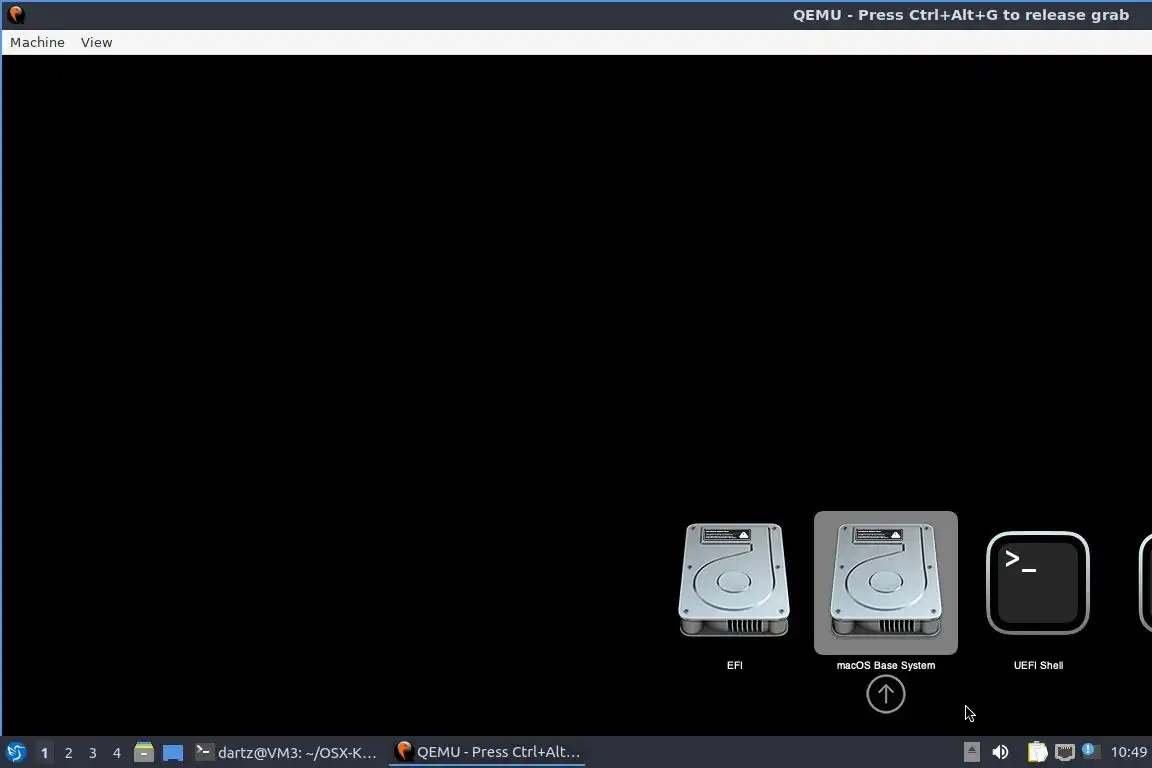Click the QEMU logo in the title bar

[16, 15]
